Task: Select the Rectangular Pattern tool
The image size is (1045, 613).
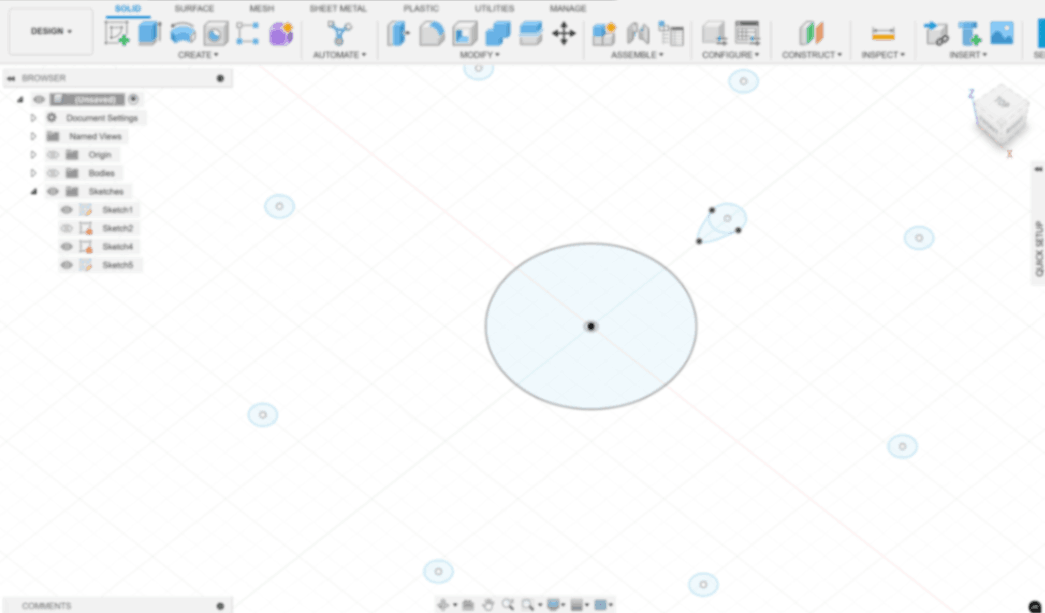Action: 248,33
